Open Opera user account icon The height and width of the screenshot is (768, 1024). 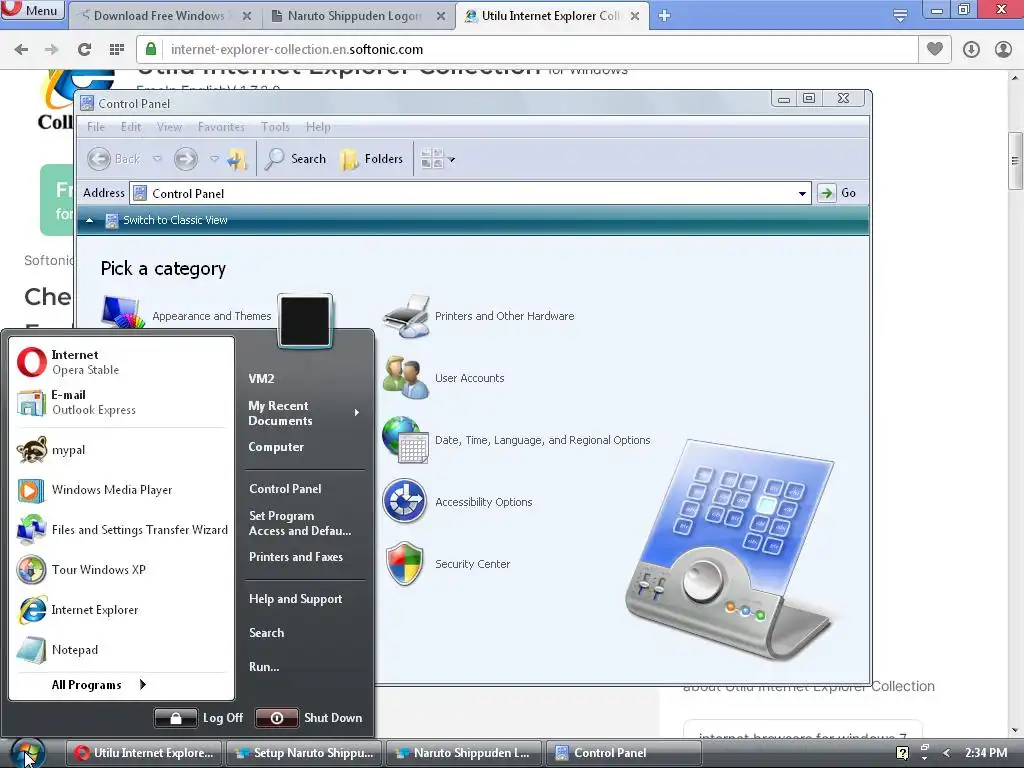(1003, 49)
